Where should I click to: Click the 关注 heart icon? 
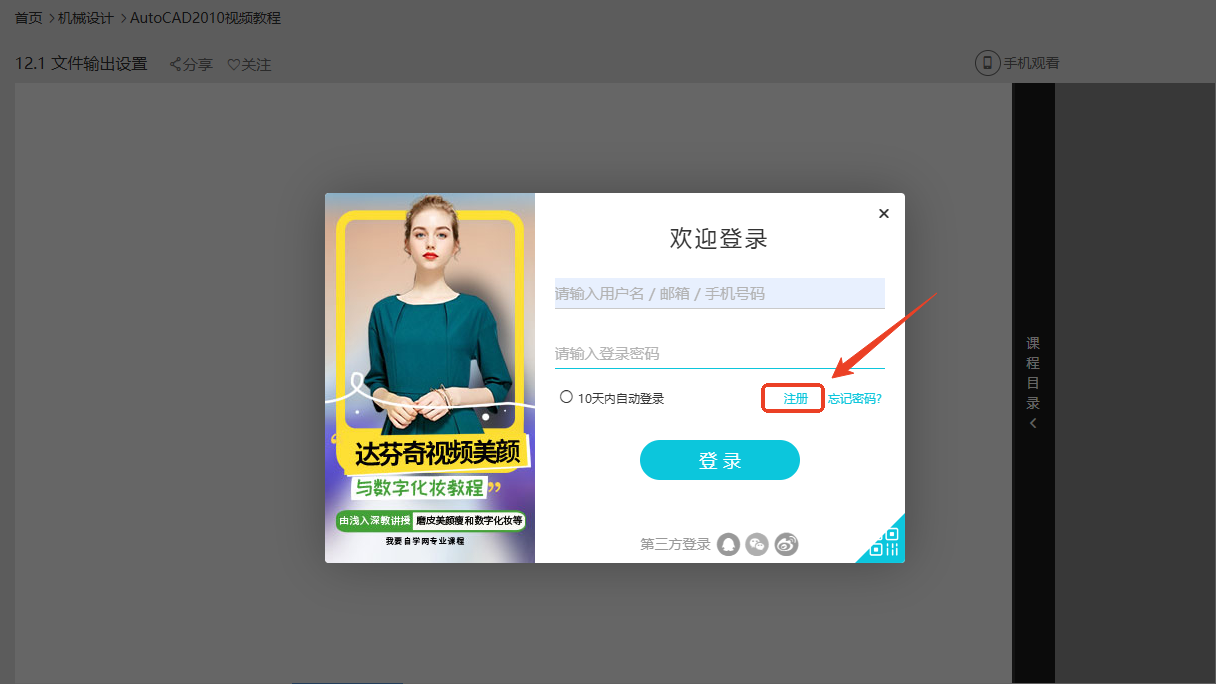point(233,65)
